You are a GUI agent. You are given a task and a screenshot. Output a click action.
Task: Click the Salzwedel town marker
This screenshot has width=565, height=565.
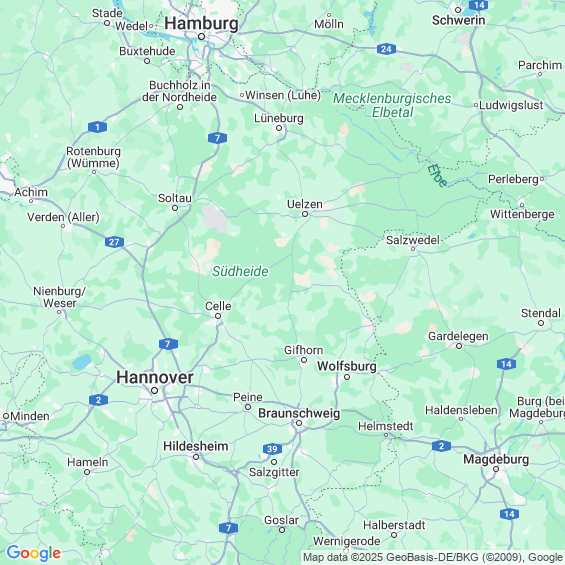pyautogui.click(x=413, y=249)
